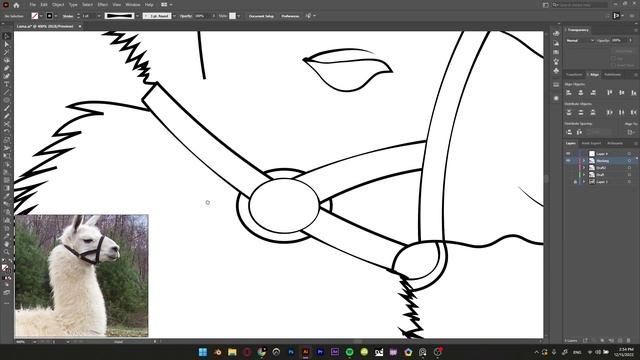Viewport: 640px width, 360px height.
Task: Select the Type tool
Action: point(7,84)
